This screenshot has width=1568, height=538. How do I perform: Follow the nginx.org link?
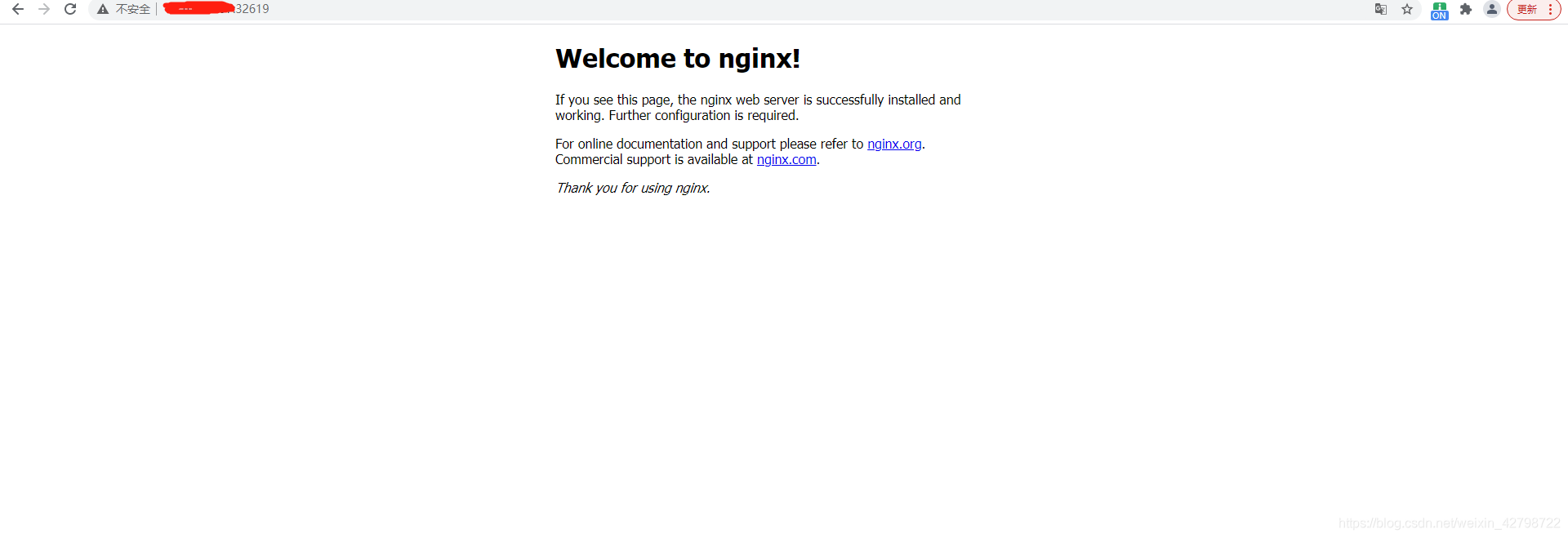(x=894, y=144)
